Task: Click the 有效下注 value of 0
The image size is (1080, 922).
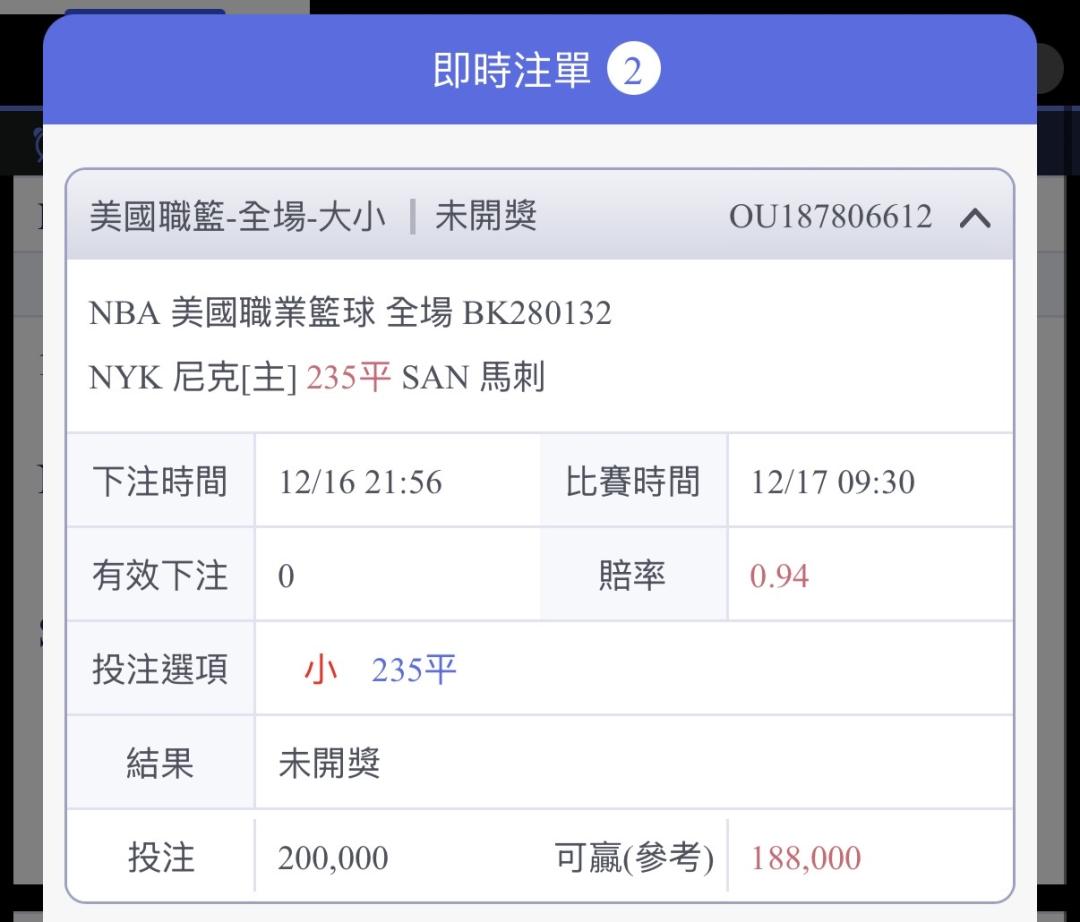Action: (286, 576)
